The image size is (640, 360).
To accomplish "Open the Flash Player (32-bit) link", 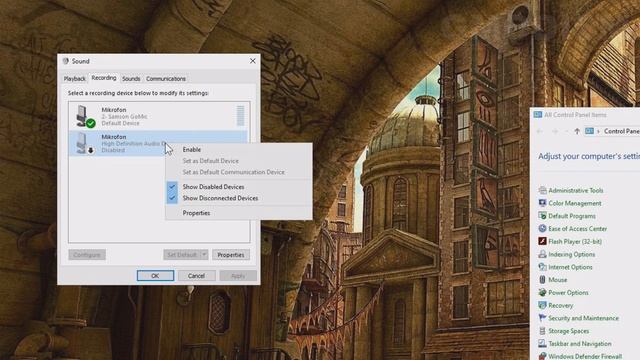I will point(575,241).
